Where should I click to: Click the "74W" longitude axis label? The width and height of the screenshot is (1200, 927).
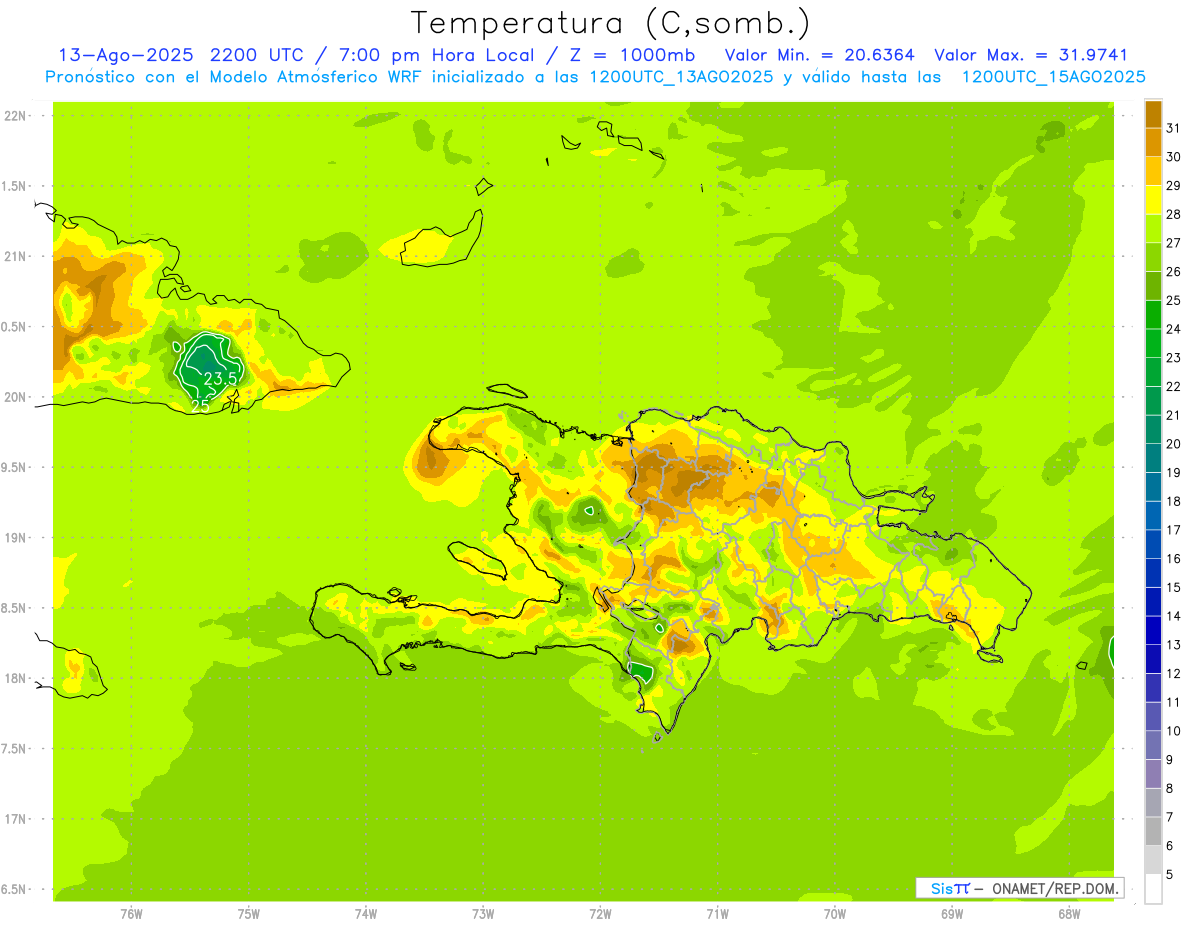tap(365, 914)
